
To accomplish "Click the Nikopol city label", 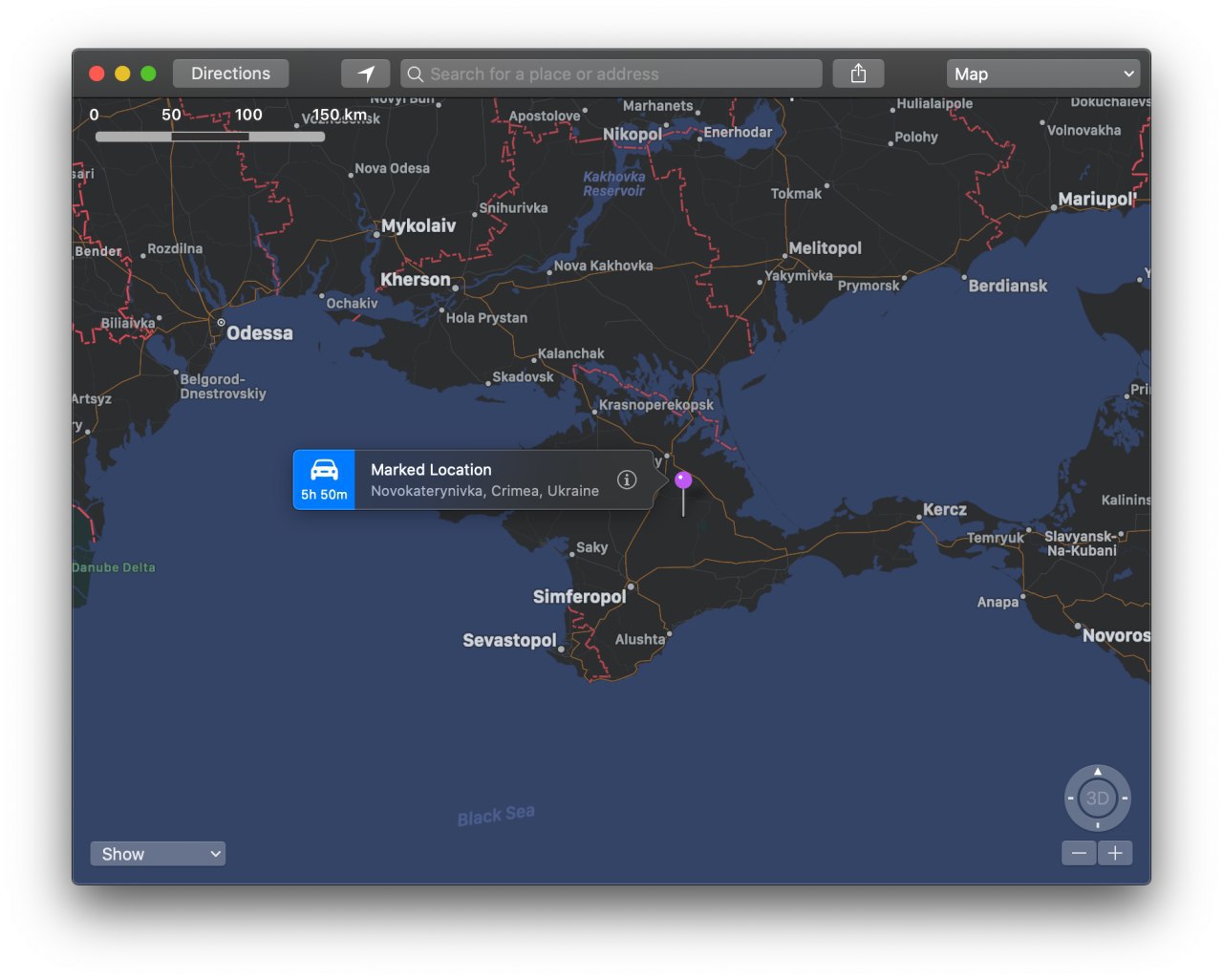I will [x=633, y=135].
